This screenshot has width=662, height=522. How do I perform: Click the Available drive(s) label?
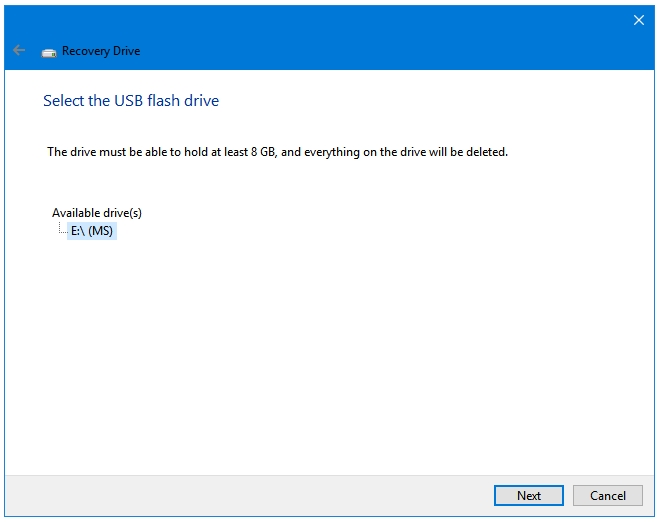[97, 213]
